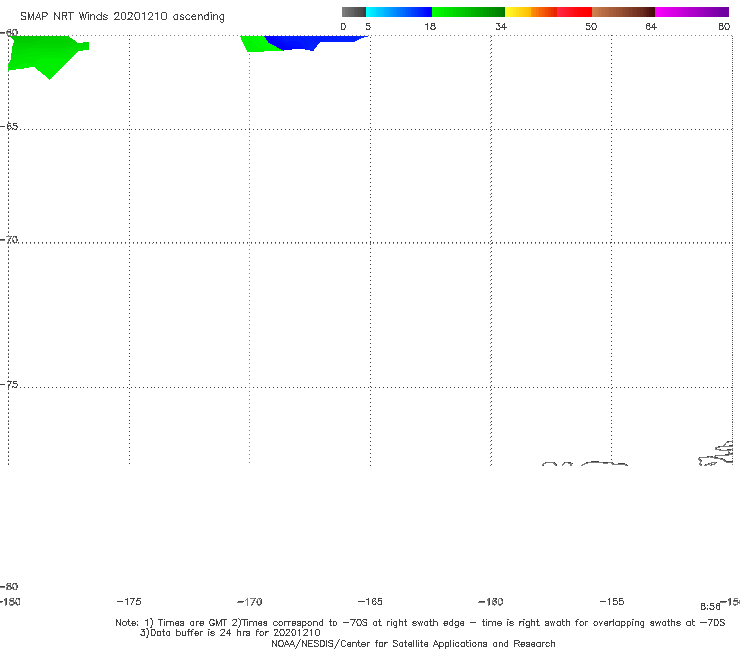Click the small green wind patch at -170 longitude
Image resolution: width=740 pixels, height=650 pixels.
pyautogui.click(x=257, y=44)
